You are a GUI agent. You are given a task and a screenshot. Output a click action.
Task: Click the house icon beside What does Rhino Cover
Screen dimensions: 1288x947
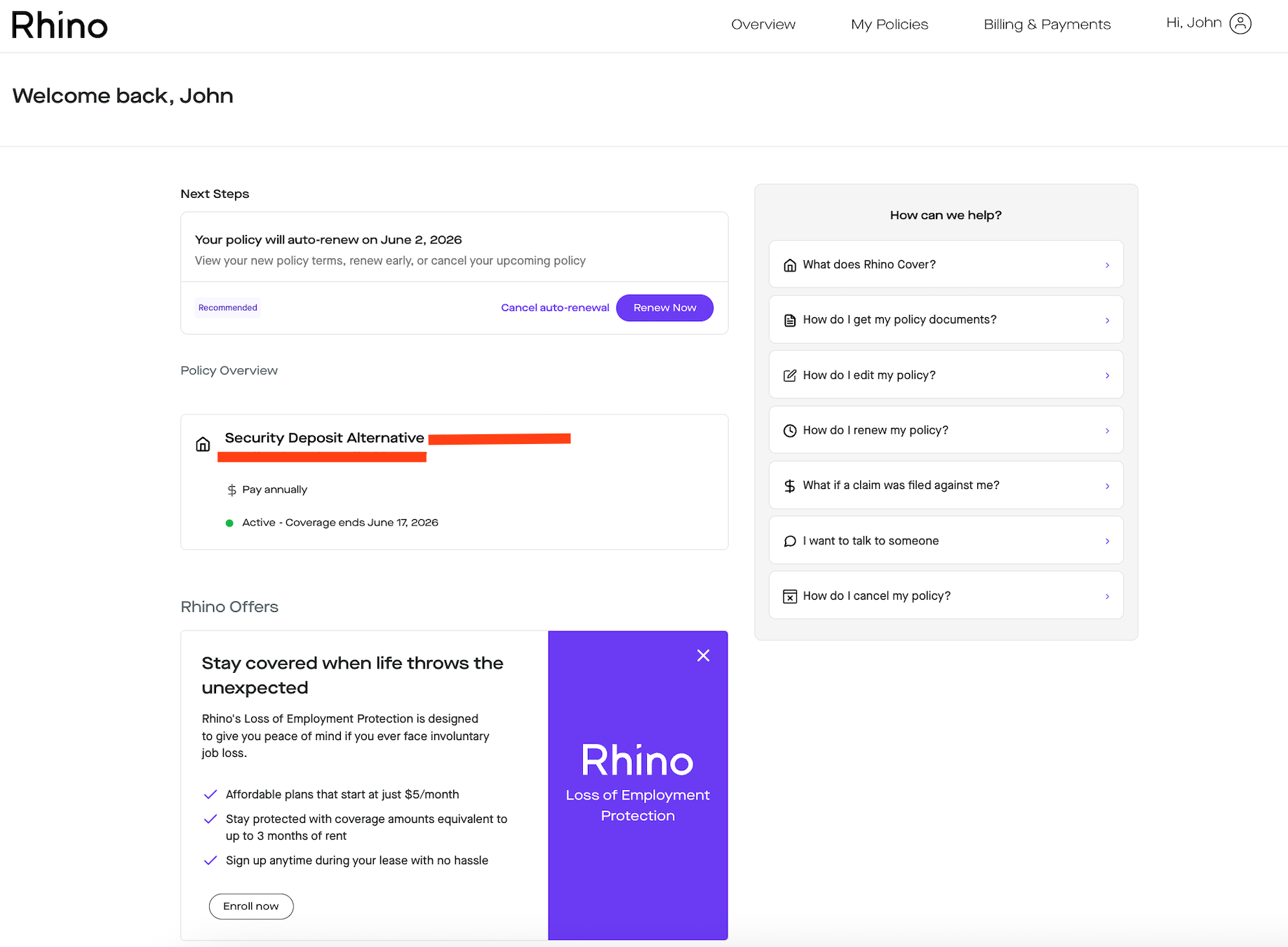click(790, 265)
